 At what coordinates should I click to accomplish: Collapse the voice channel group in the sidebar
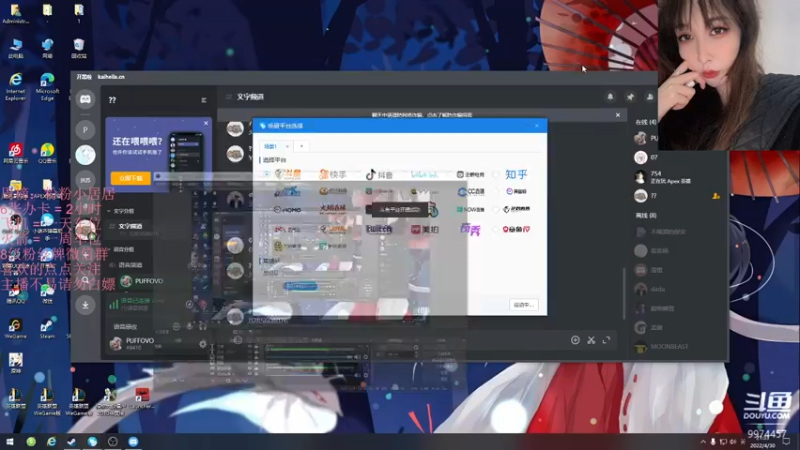click(x=121, y=249)
